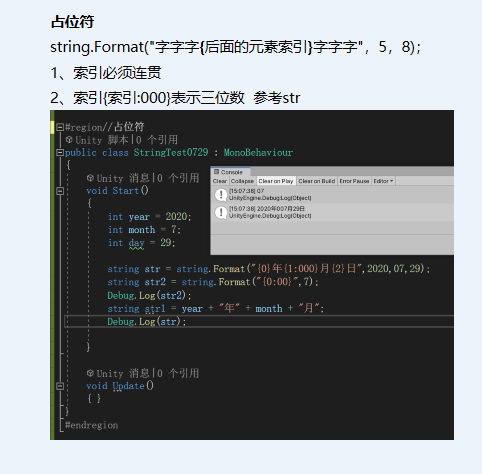The height and width of the screenshot is (474, 482).
Task: Click the Clear button in Console
Action: 220,181
